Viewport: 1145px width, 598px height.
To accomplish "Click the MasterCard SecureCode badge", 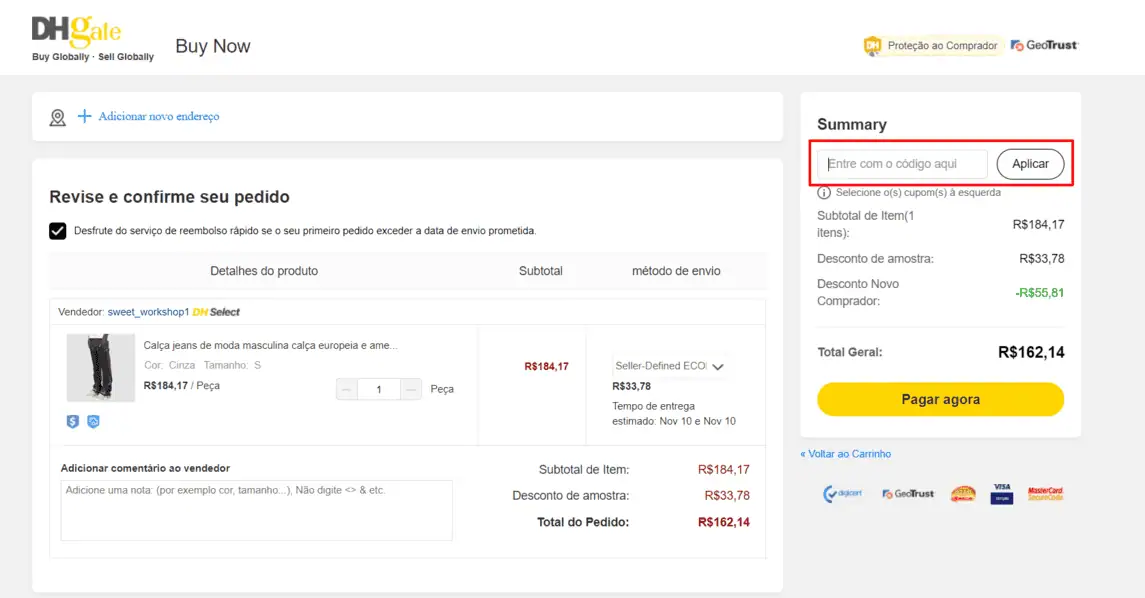I will [1045, 494].
